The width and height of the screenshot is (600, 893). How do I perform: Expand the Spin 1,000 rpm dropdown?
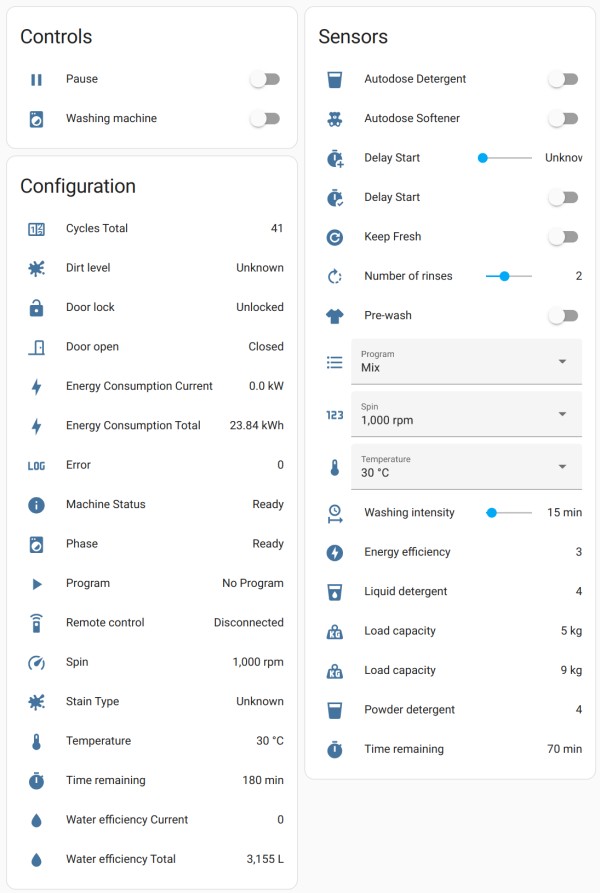point(466,414)
